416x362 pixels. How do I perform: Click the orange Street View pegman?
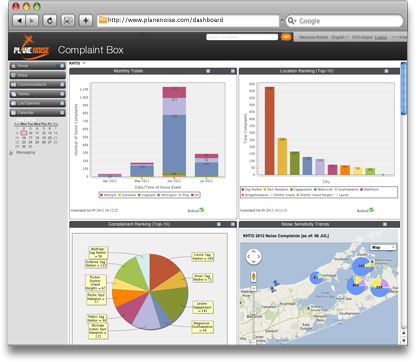[x=254, y=277]
